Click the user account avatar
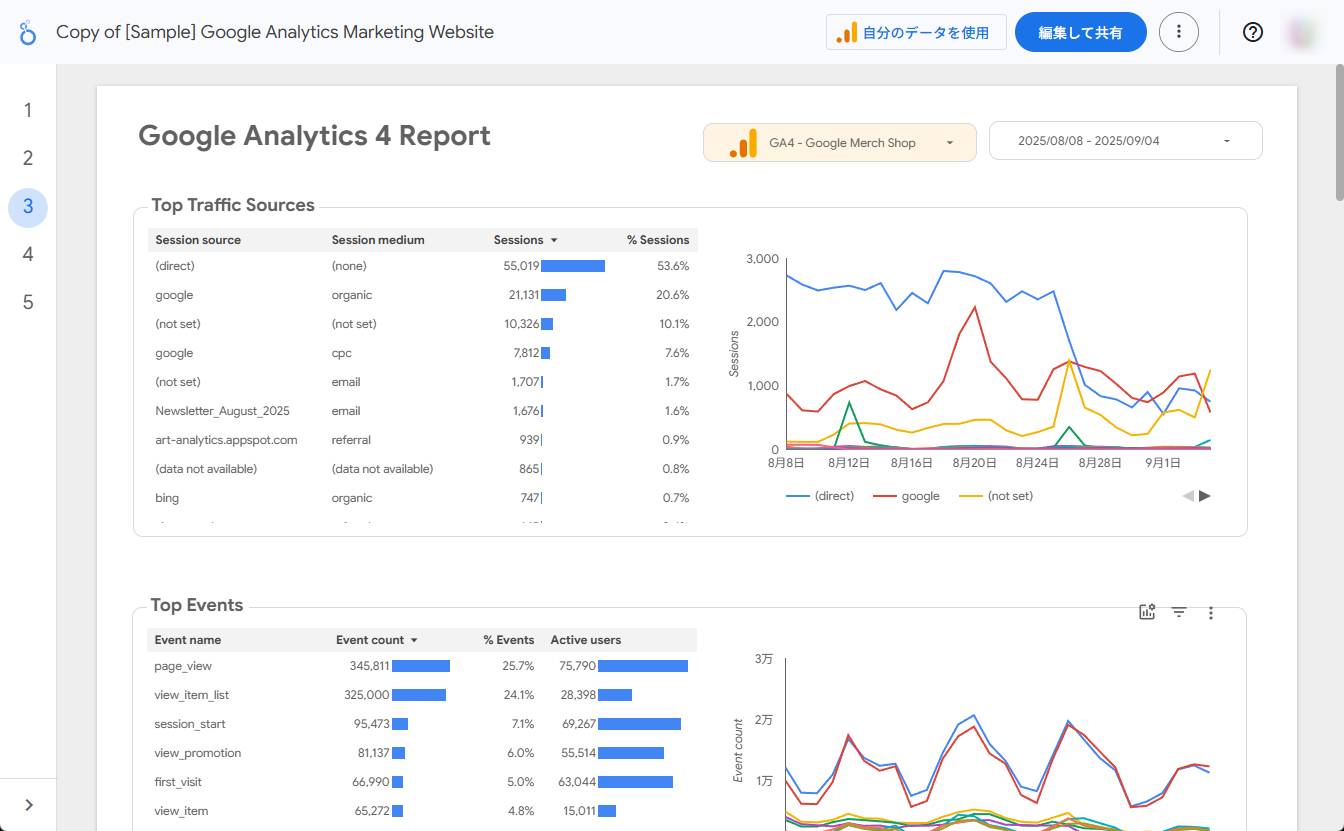The image size is (1344, 831). pyautogui.click(x=1302, y=32)
